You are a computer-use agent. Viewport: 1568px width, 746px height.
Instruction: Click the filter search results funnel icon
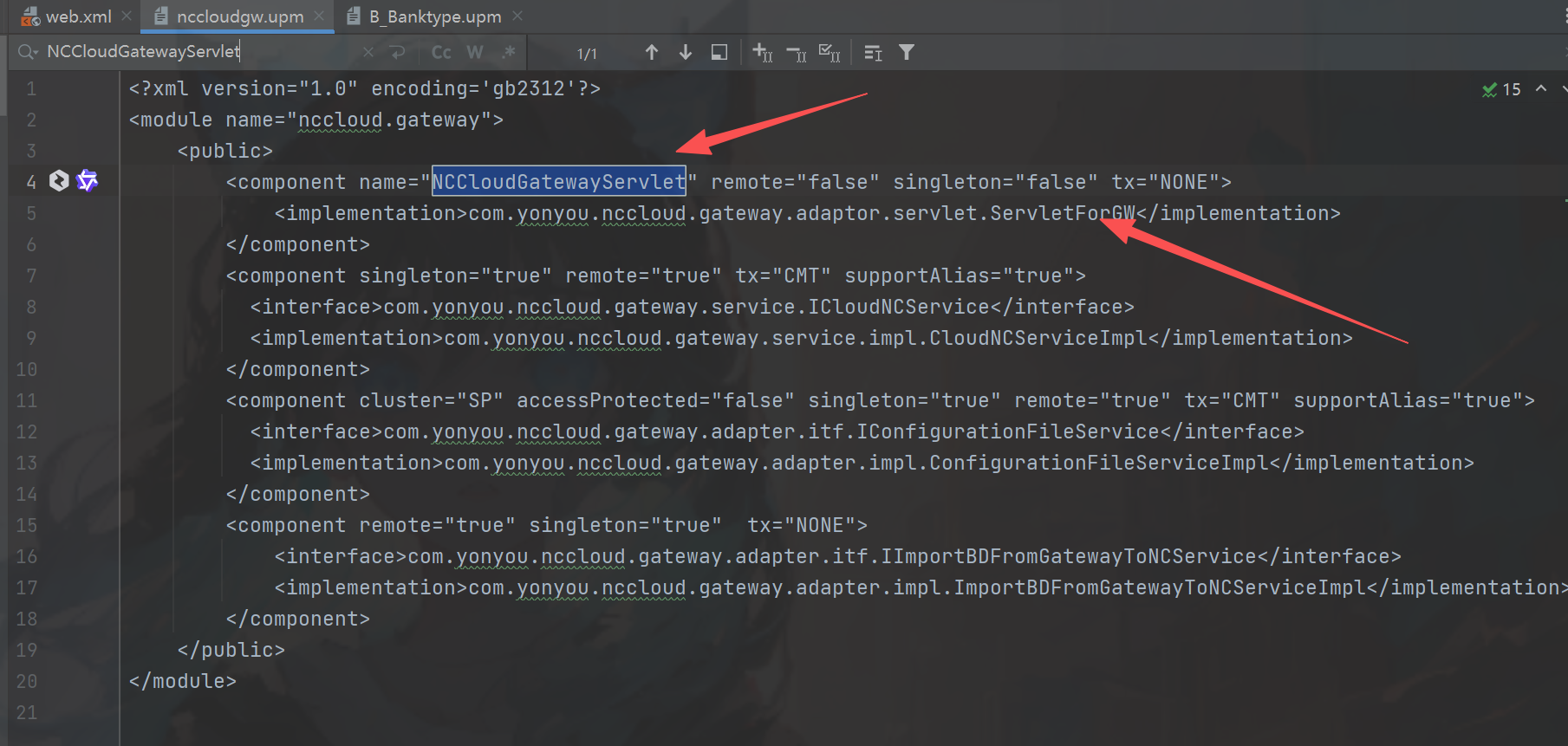(907, 53)
